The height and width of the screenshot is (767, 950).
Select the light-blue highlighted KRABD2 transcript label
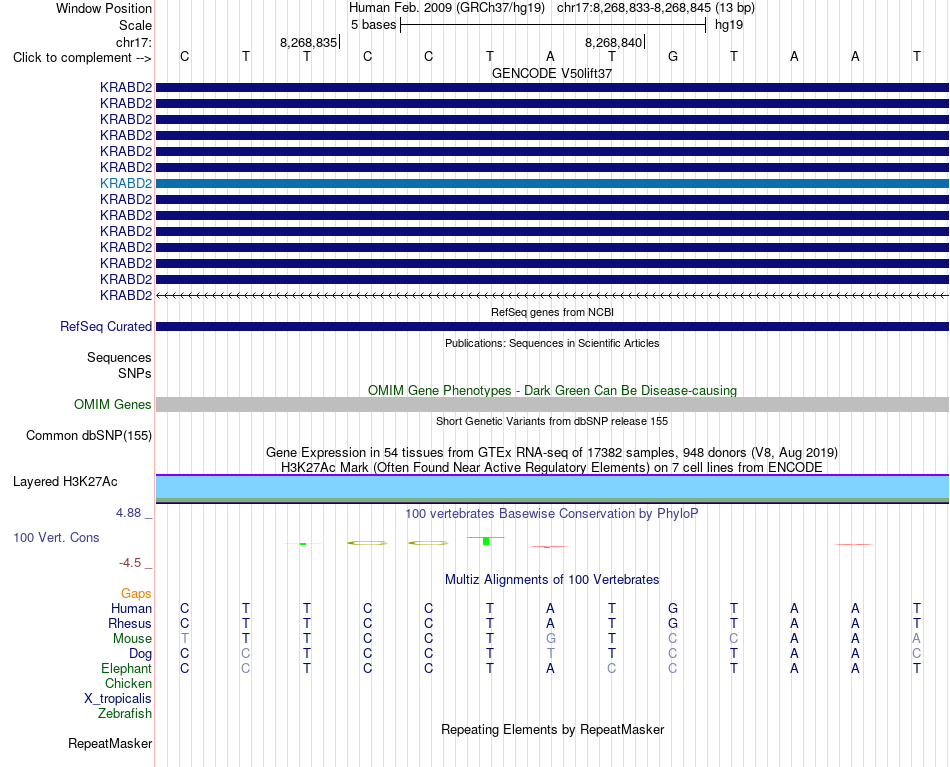126,183
